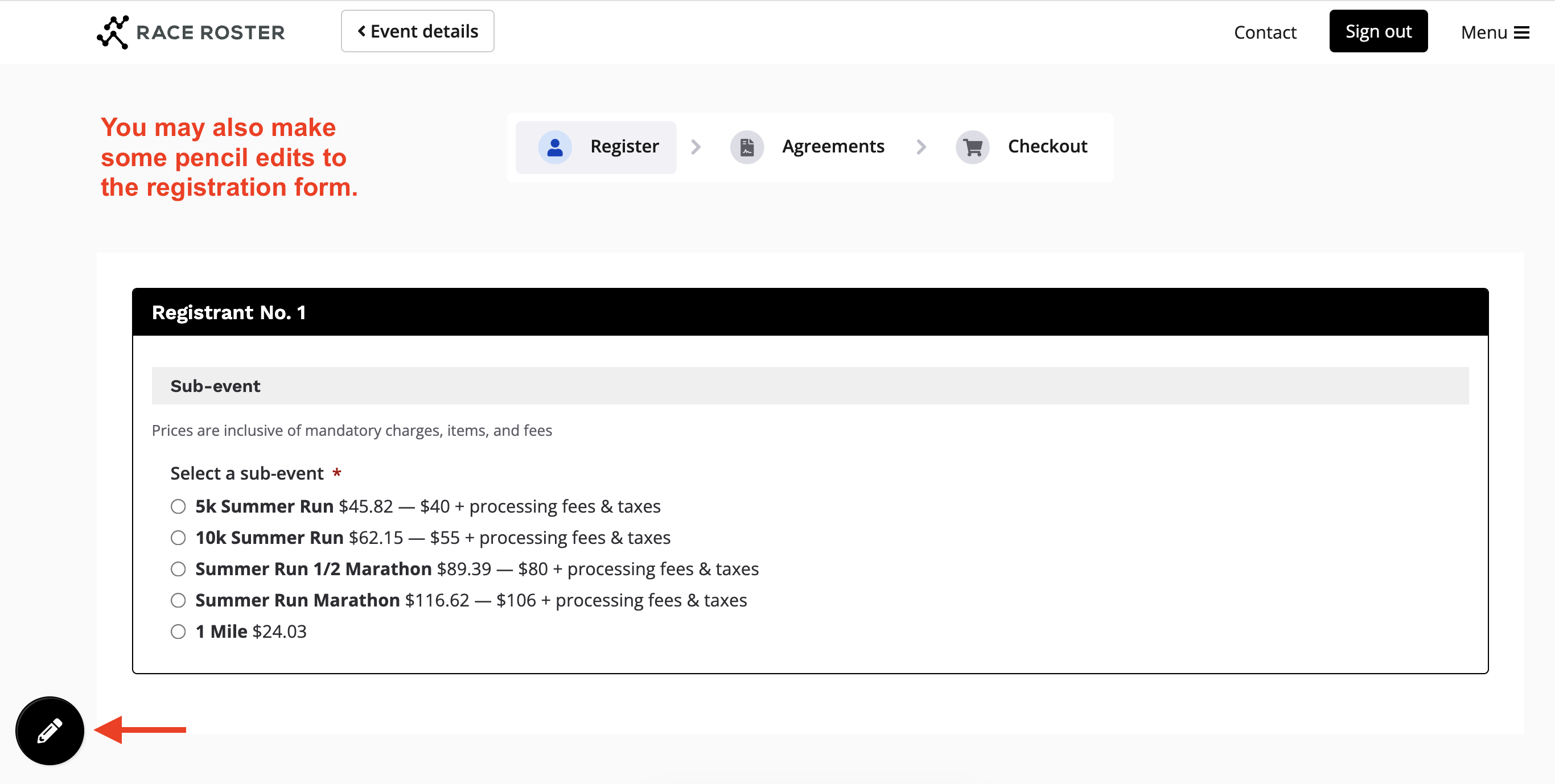Click the Register step person icon
This screenshot has height=784, width=1555.
pos(554,147)
